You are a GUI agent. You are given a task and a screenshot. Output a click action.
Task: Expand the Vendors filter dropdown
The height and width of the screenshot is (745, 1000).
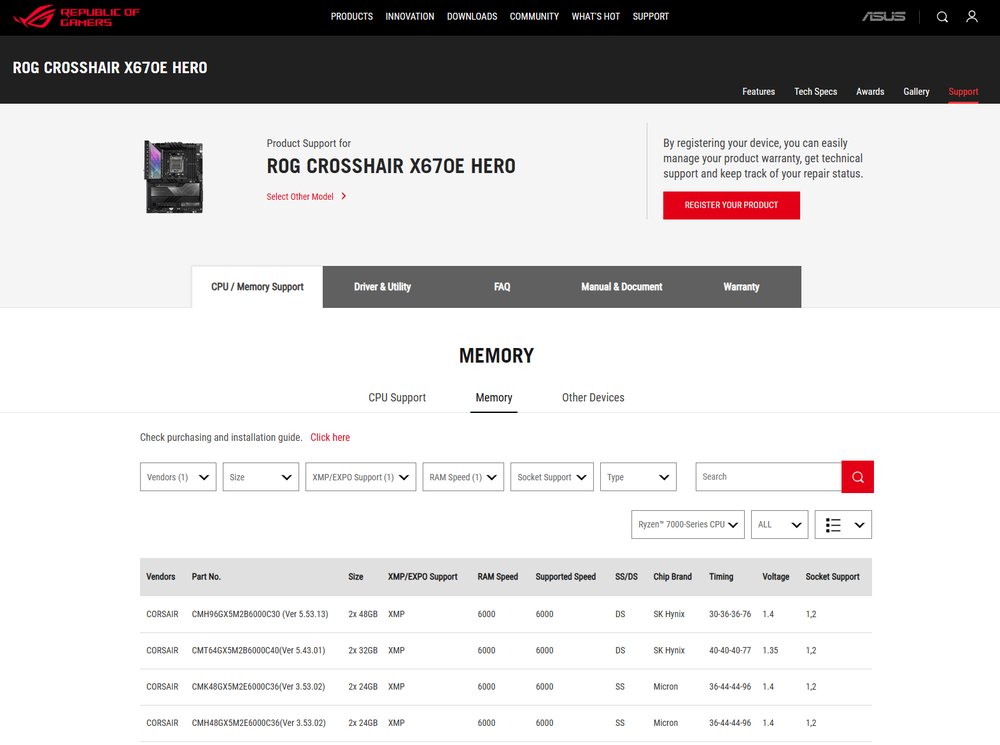pos(178,477)
